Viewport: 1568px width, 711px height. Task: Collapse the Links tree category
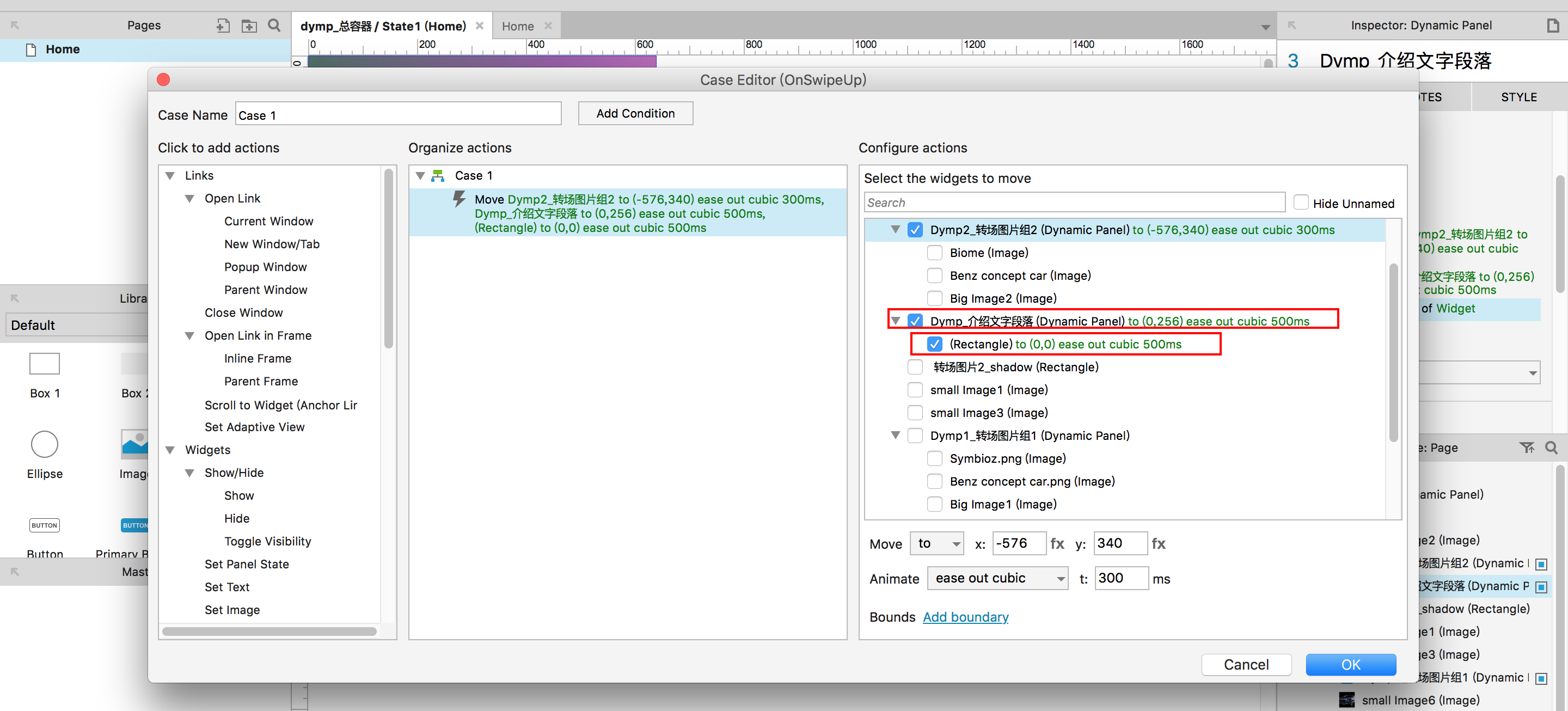170,175
